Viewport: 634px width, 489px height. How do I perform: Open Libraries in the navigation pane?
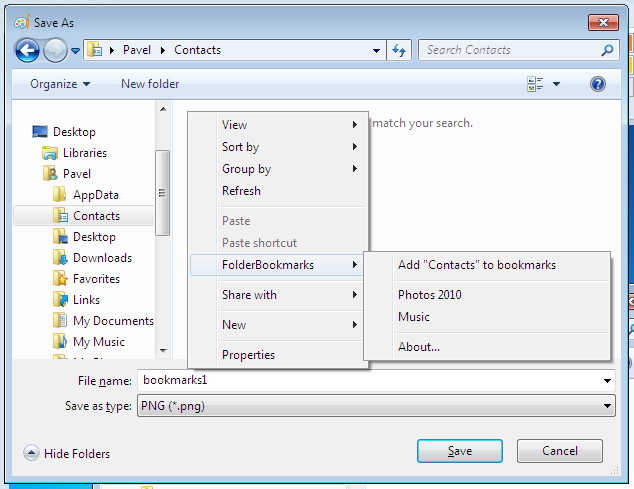coord(84,153)
